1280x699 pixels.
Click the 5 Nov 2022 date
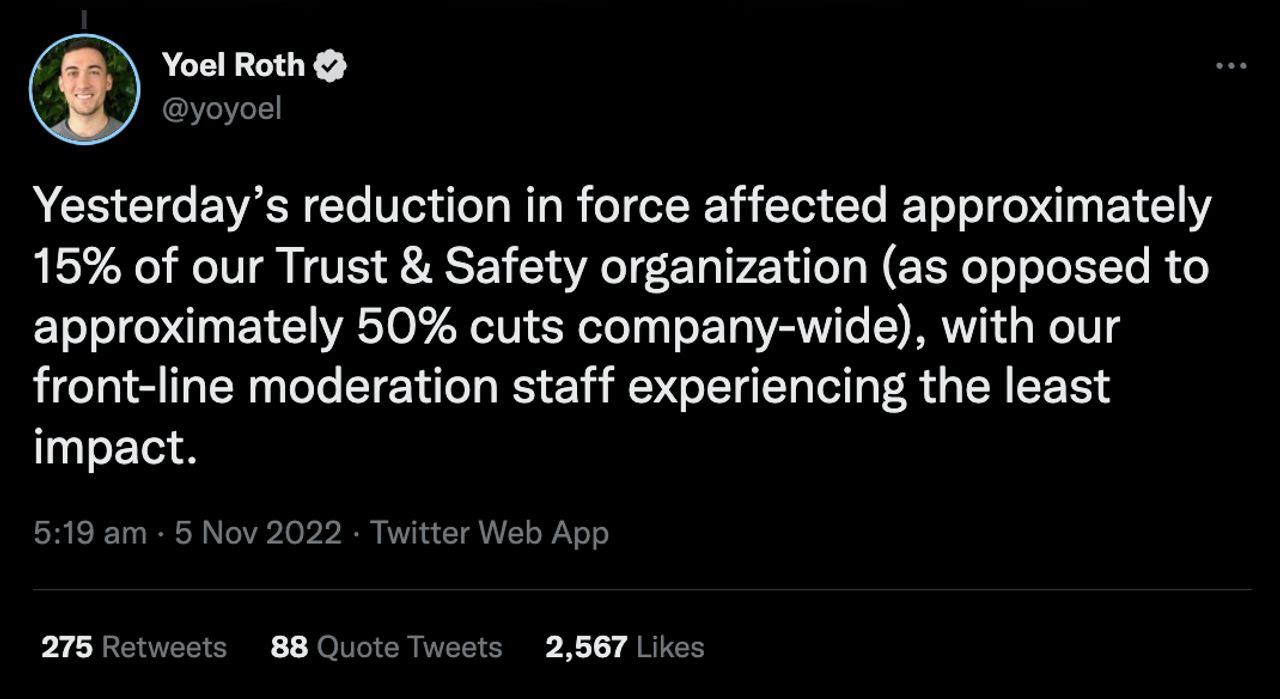coord(258,533)
